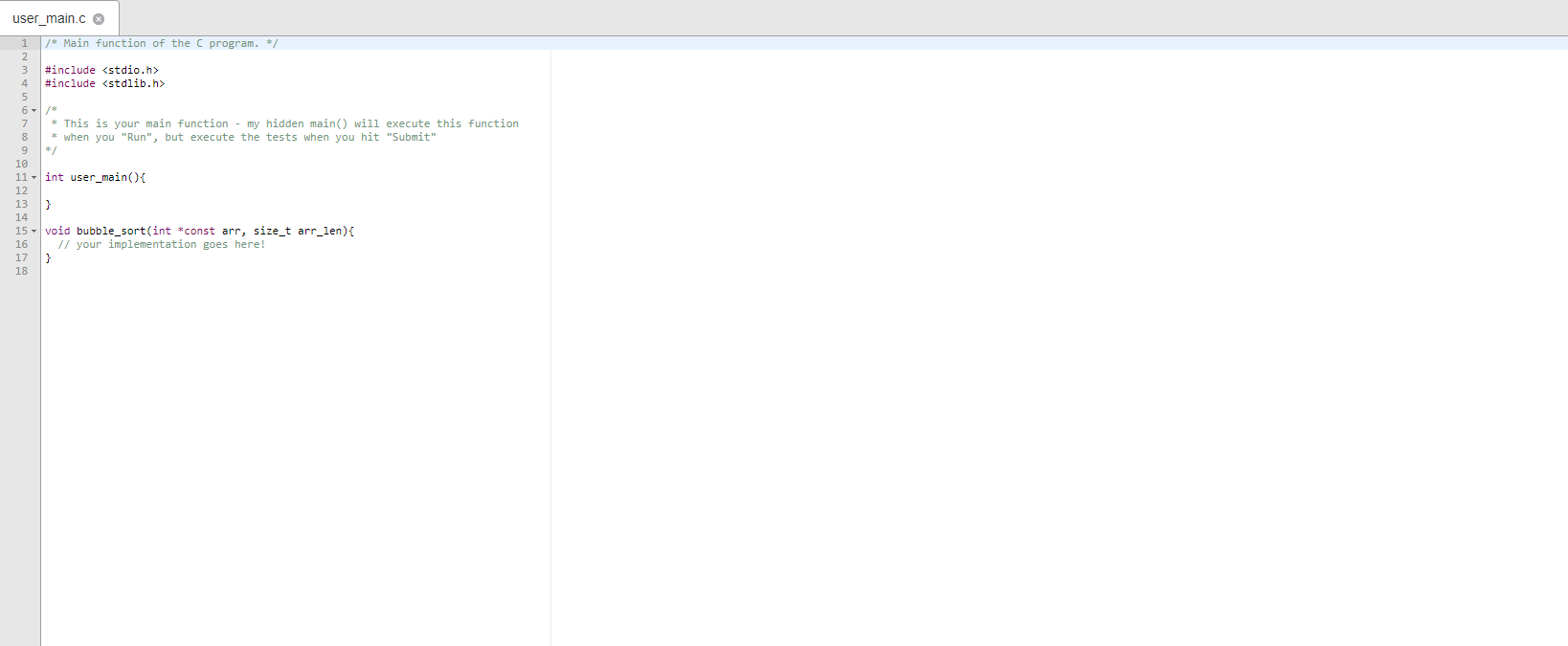Place cursor on 'int user_main(){' line
The image size is (1568, 646).
coord(95,177)
